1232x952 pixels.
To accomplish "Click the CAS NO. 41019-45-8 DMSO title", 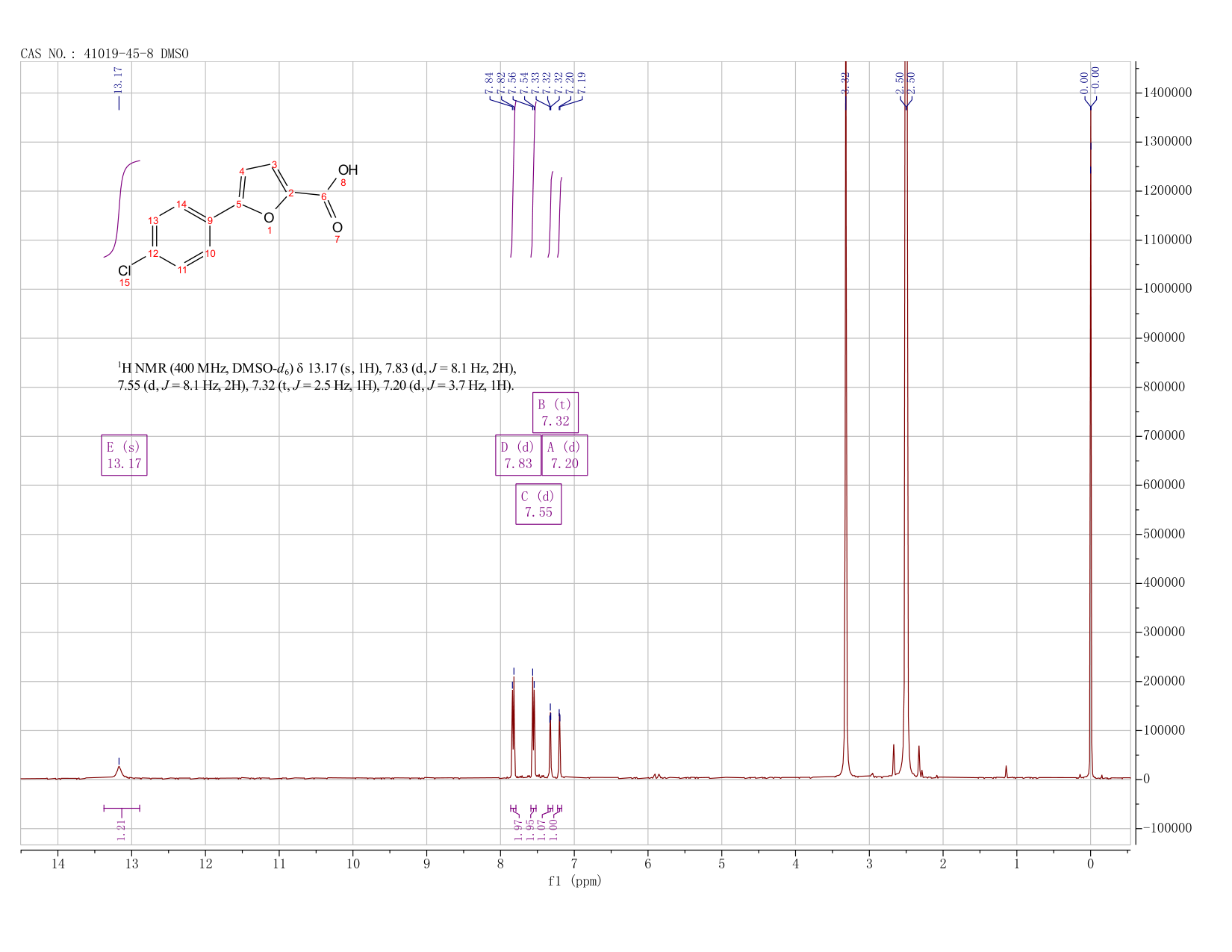I will [105, 54].
